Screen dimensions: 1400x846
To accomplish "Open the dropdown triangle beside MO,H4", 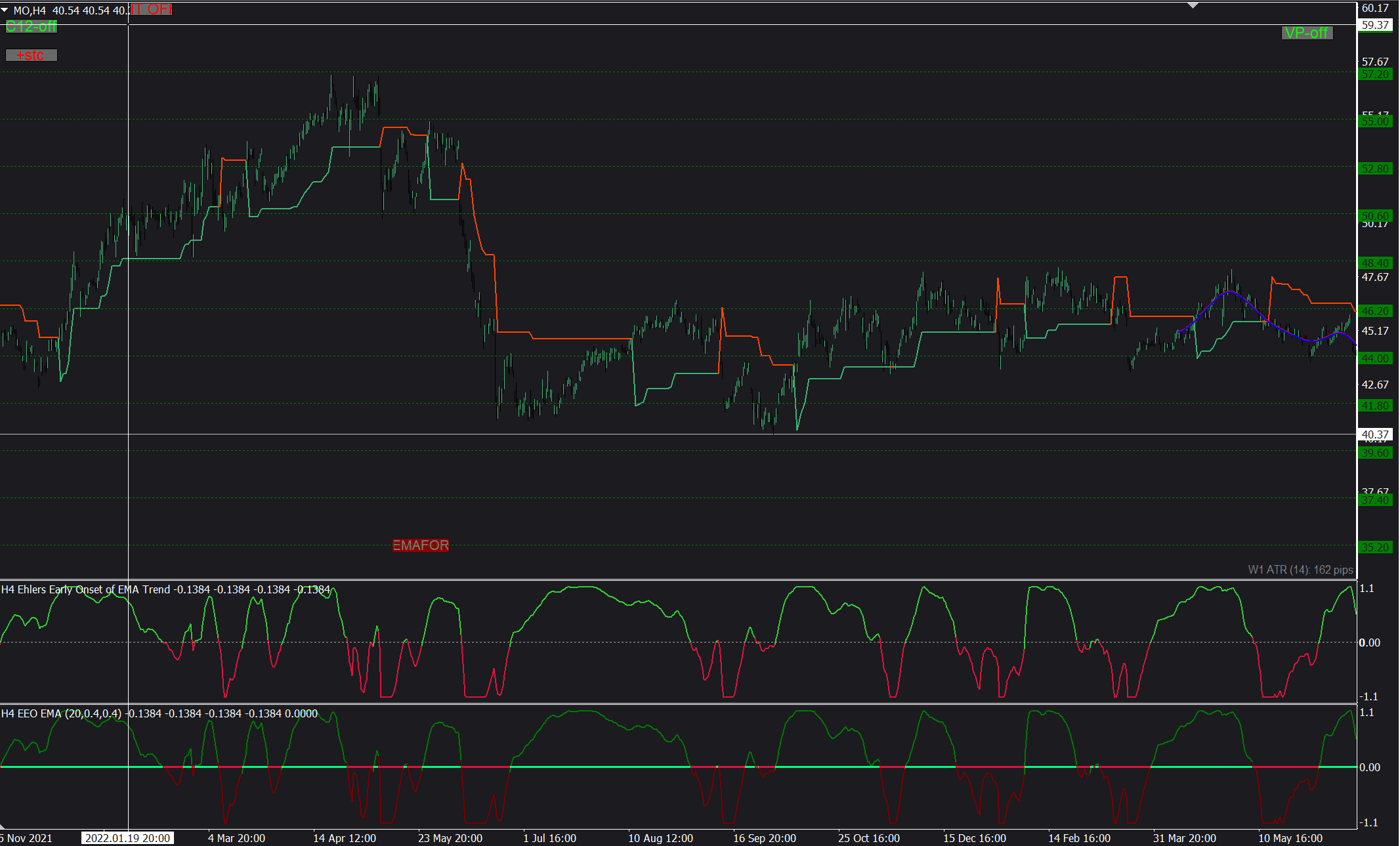I will (5, 11).
